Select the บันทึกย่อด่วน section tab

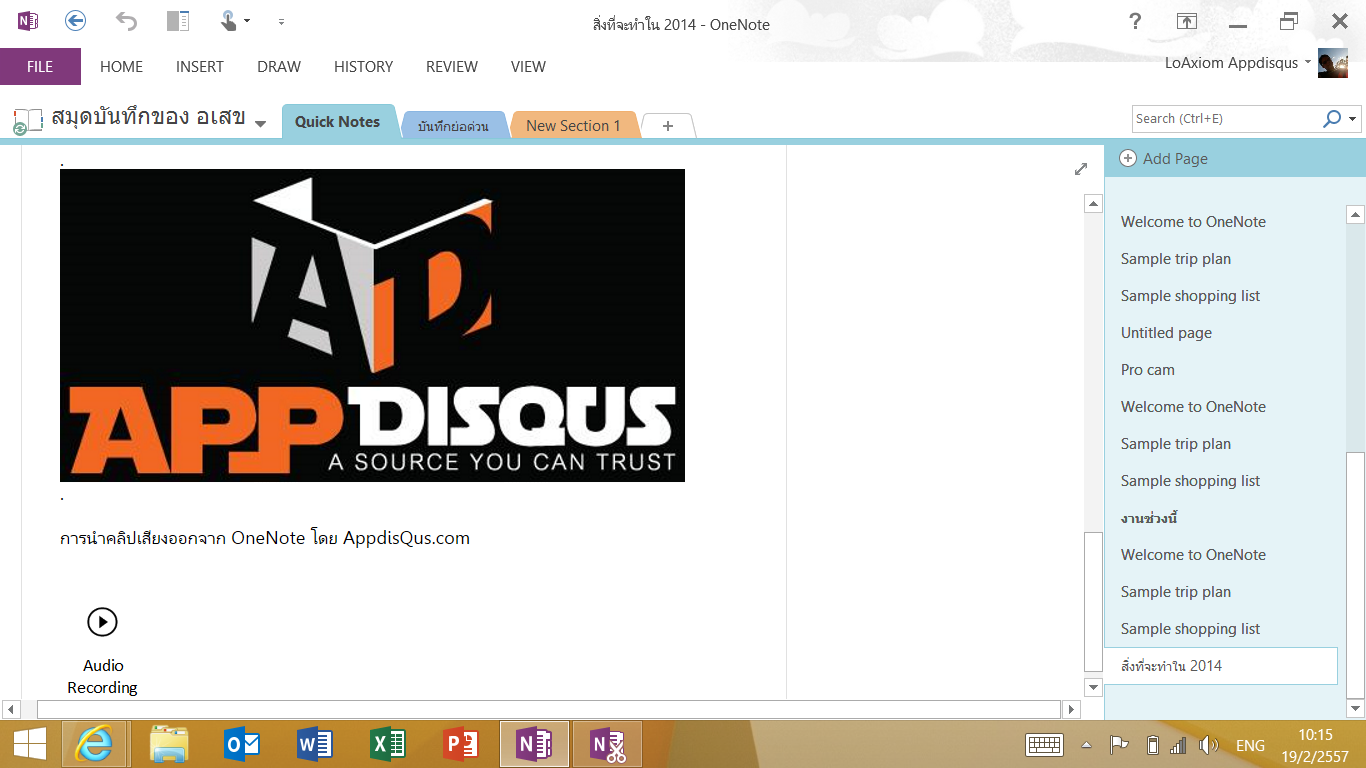[453, 126]
